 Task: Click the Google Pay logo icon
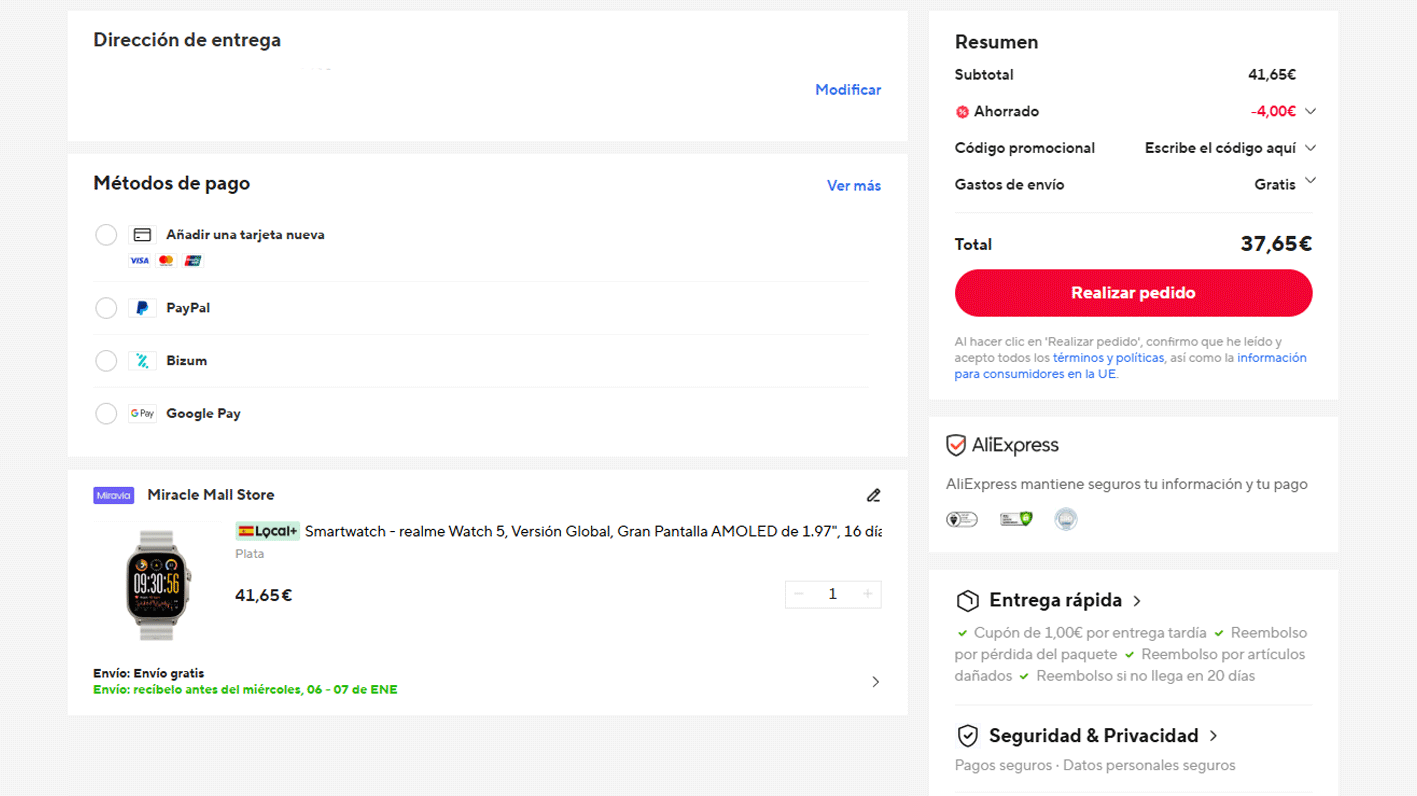[x=142, y=413]
